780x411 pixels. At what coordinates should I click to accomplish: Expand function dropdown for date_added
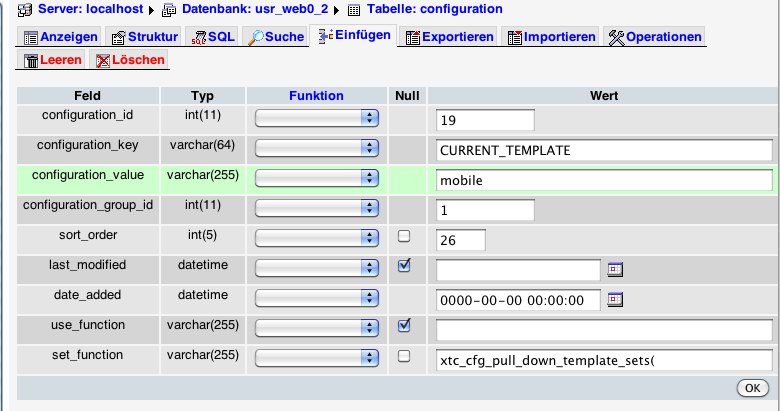pos(317,297)
